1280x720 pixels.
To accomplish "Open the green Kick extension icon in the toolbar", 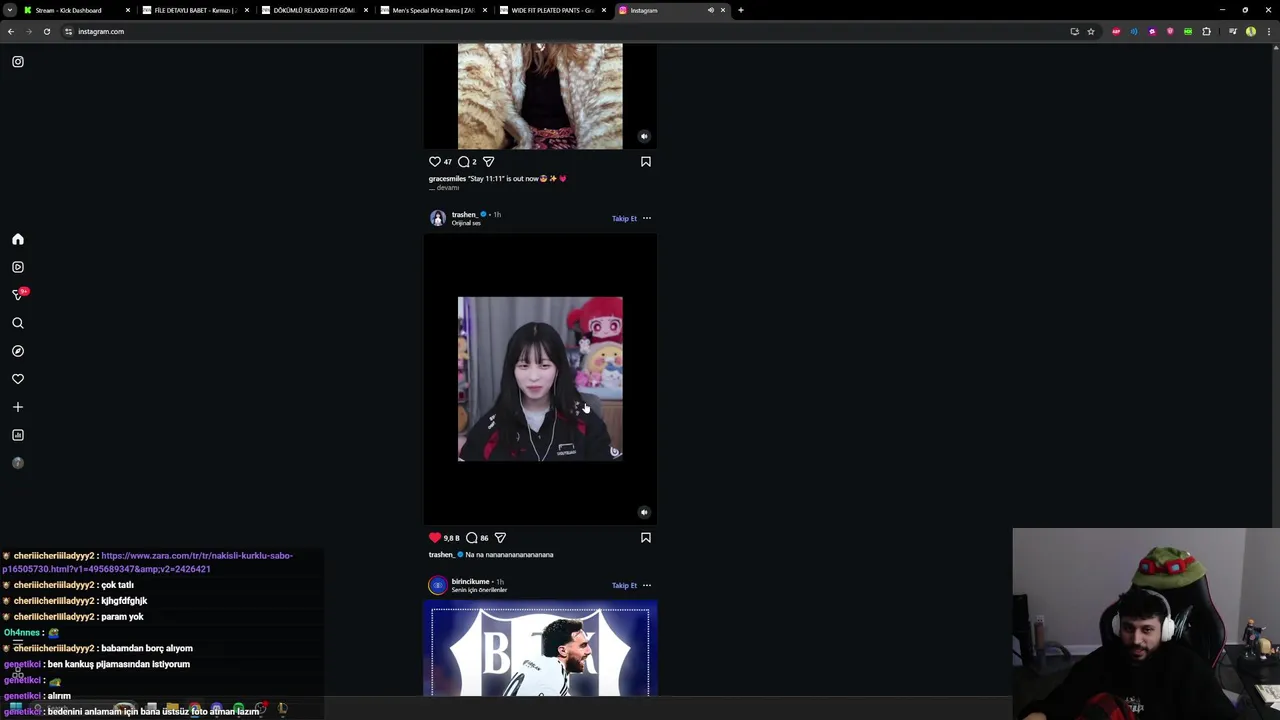I will 1188,31.
